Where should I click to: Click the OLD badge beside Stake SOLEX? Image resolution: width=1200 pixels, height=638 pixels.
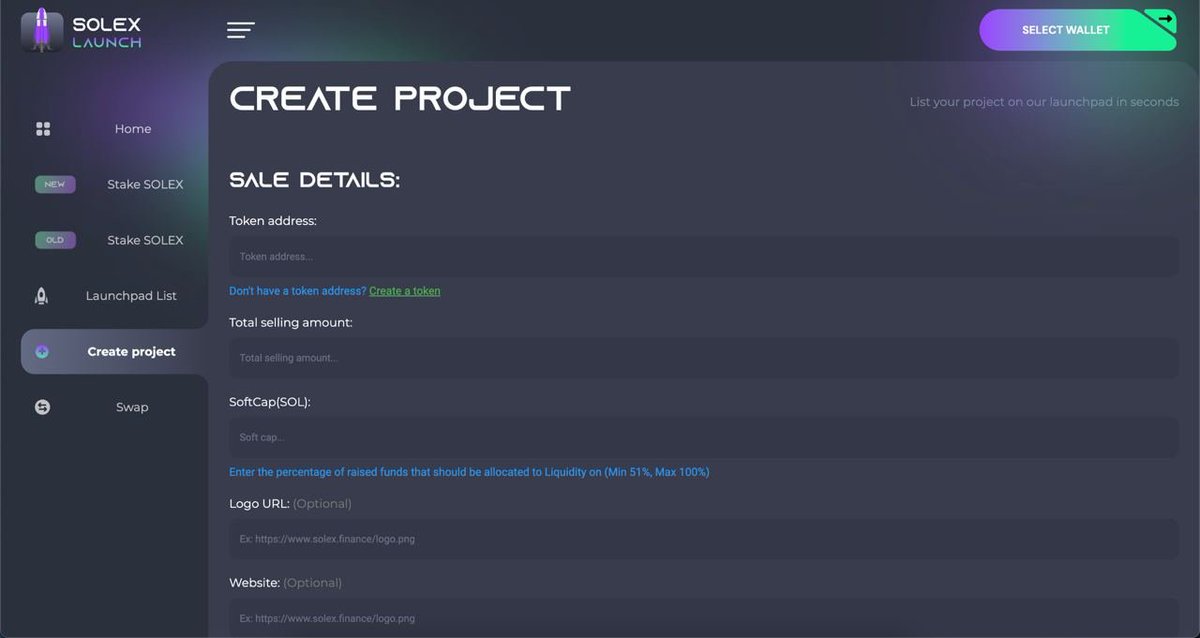coord(55,240)
